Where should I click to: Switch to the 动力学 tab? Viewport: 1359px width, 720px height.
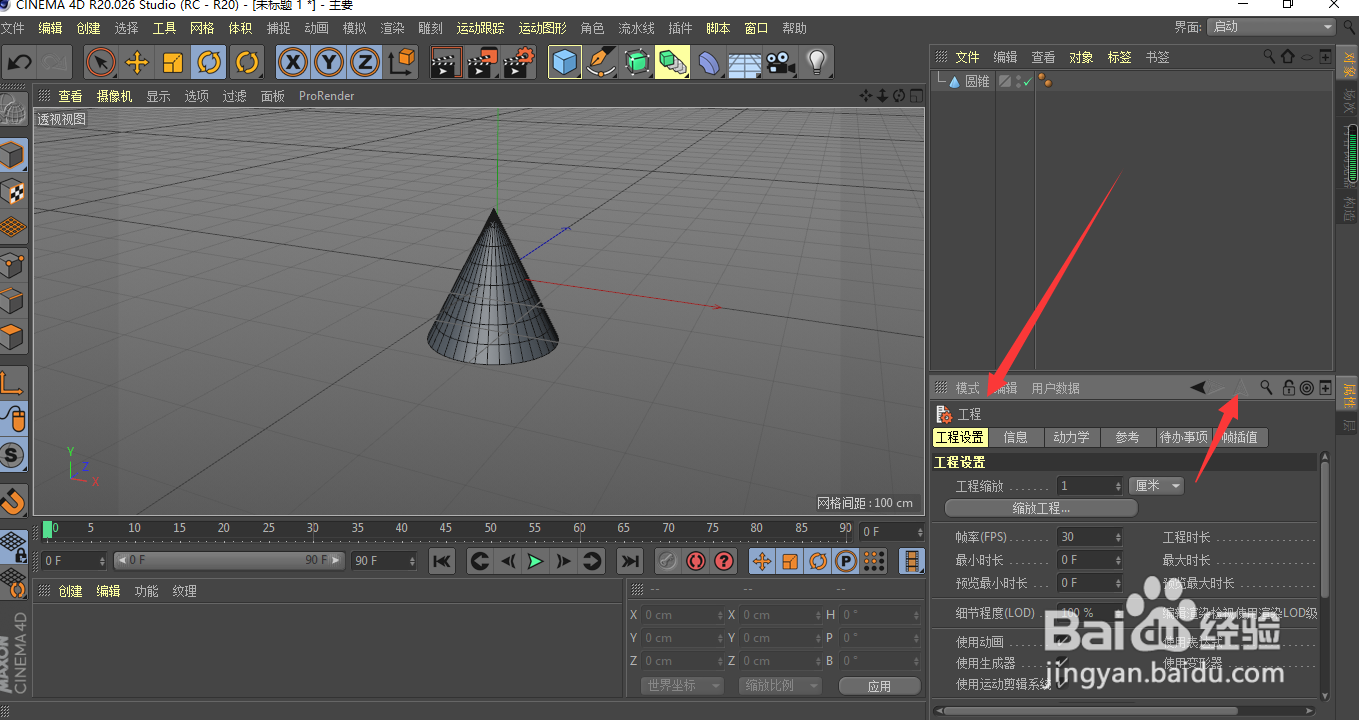click(1071, 437)
